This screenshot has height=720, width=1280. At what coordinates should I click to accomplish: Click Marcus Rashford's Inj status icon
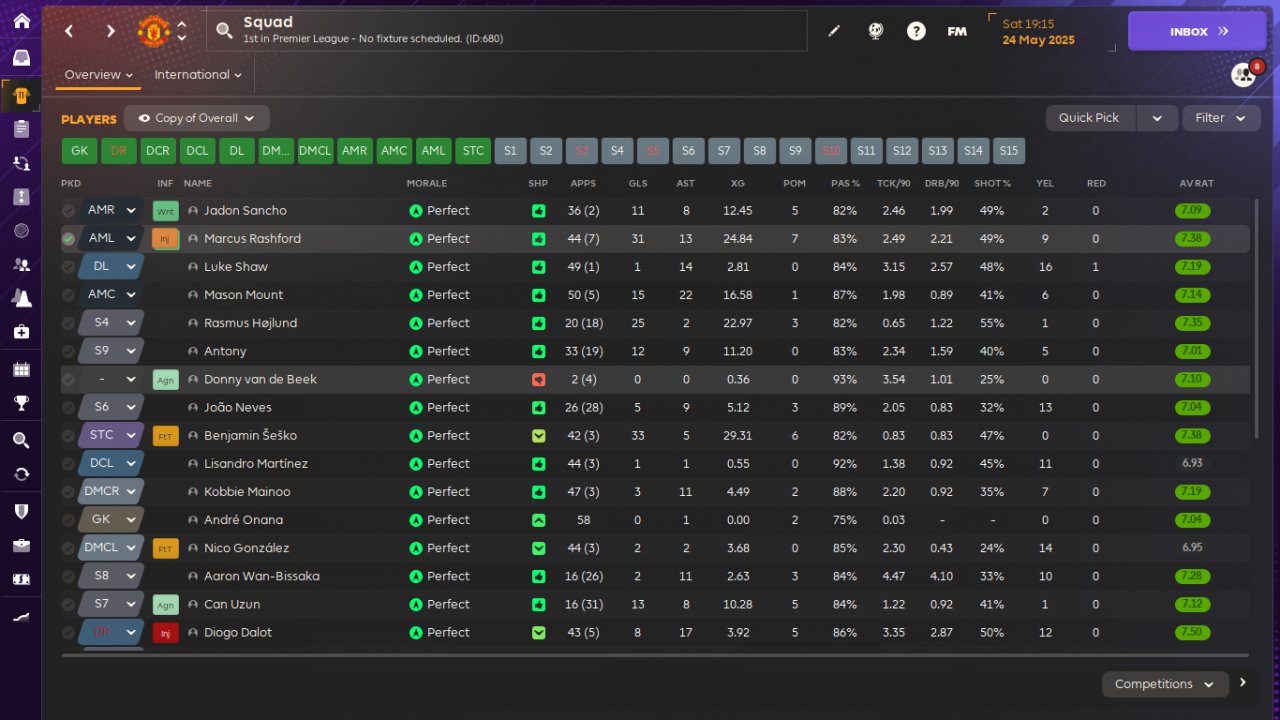point(165,239)
